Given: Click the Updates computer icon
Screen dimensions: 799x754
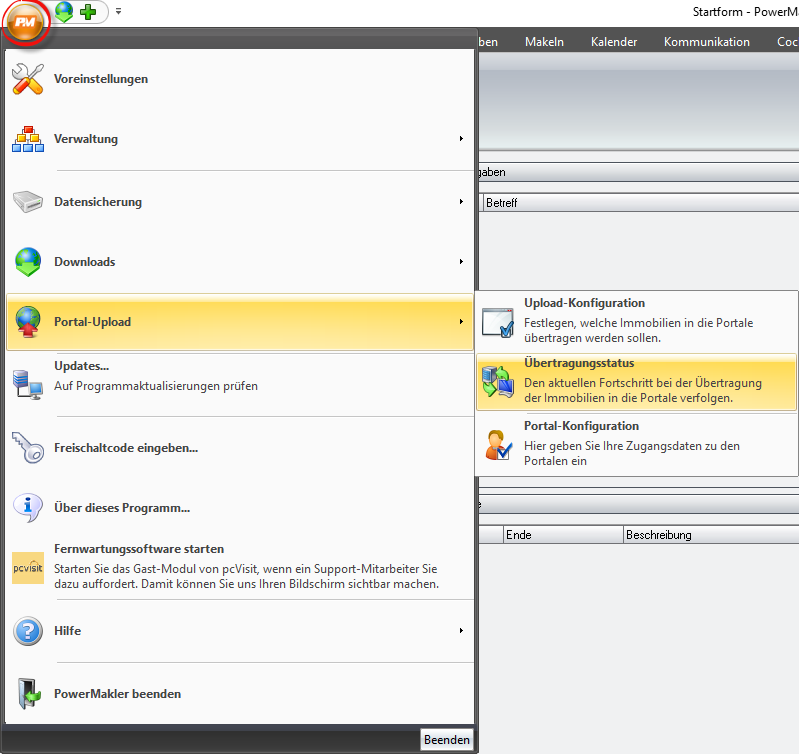Looking at the screenshot, I should pyautogui.click(x=28, y=385).
